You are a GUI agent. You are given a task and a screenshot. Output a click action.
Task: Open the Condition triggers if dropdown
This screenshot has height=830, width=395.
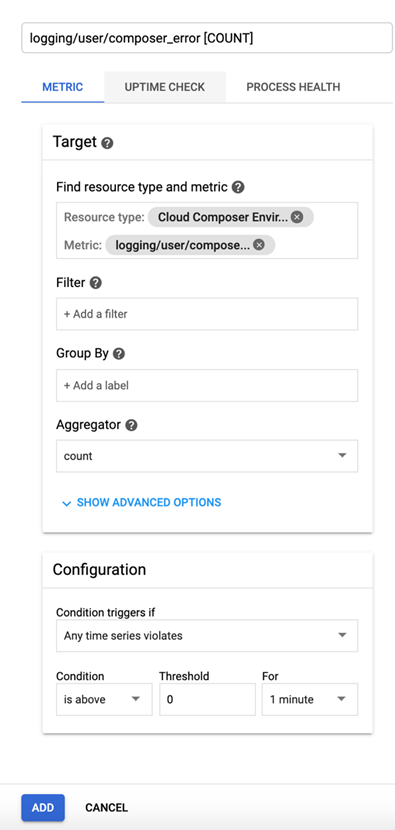207,635
